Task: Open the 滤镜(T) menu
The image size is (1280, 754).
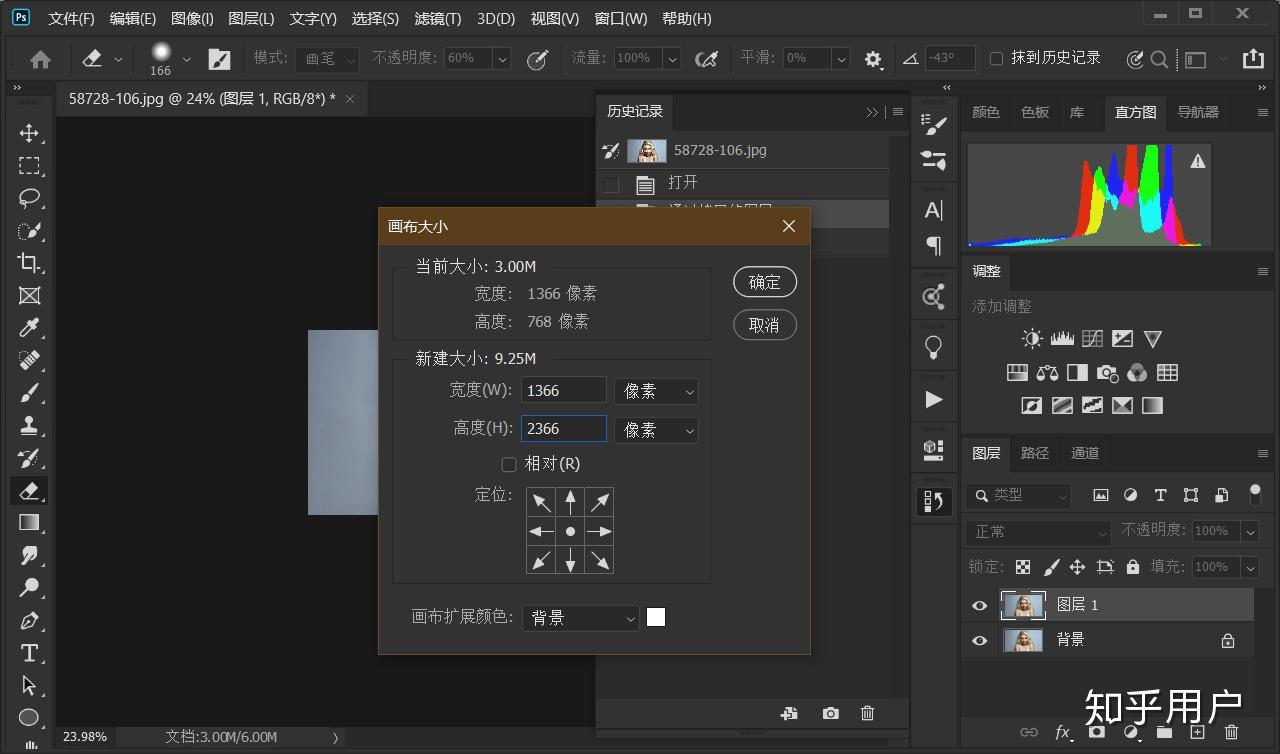Action: coord(437,19)
